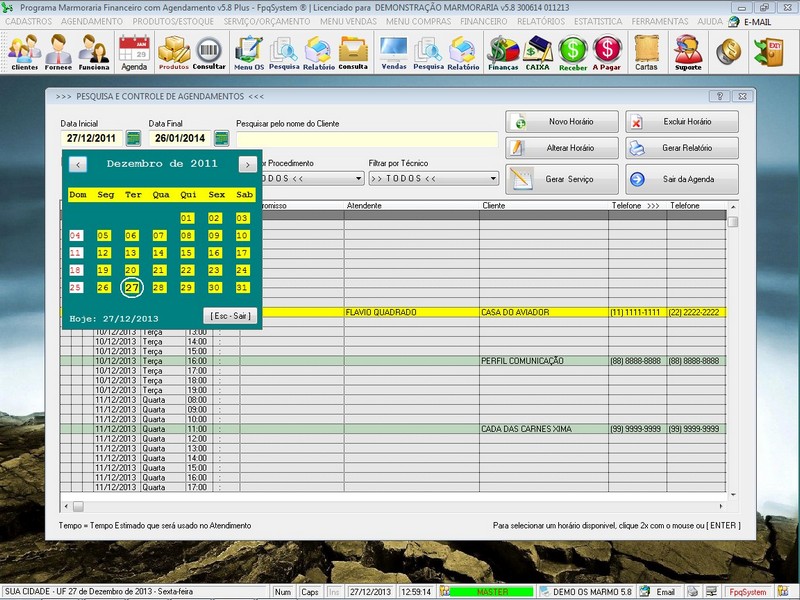The image size is (800, 600).
Task: Expand the Filtrar por Técnico dropdown
Action: (493, 179)
